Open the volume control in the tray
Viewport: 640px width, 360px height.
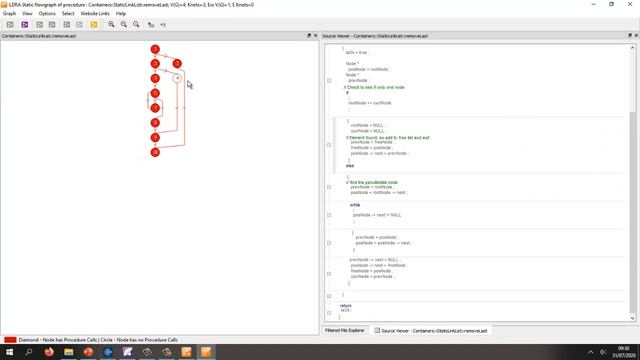(603, 352)
